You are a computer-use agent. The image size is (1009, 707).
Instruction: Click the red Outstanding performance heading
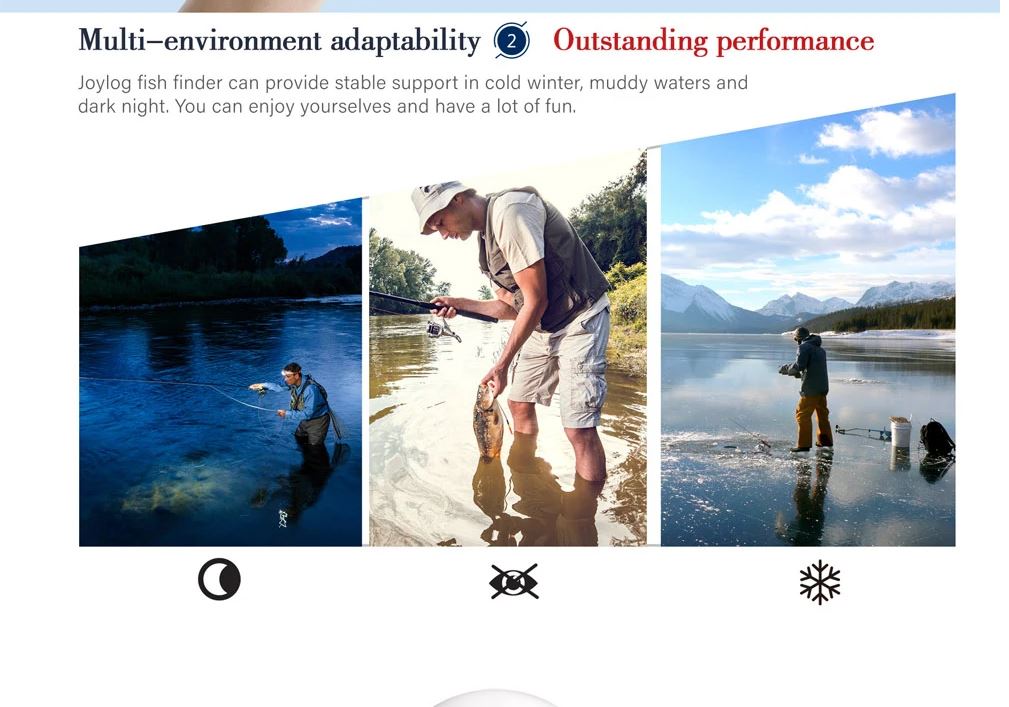714,41
